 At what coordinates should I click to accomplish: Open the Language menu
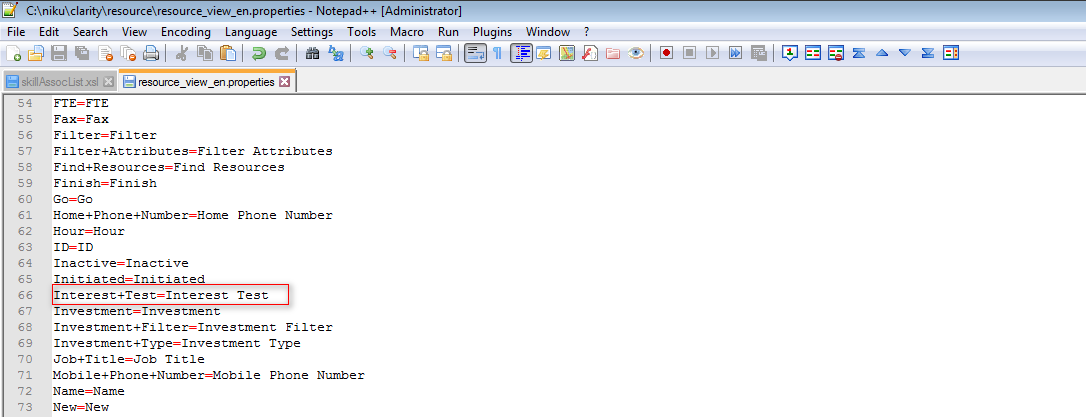click(x=251, y=32)
